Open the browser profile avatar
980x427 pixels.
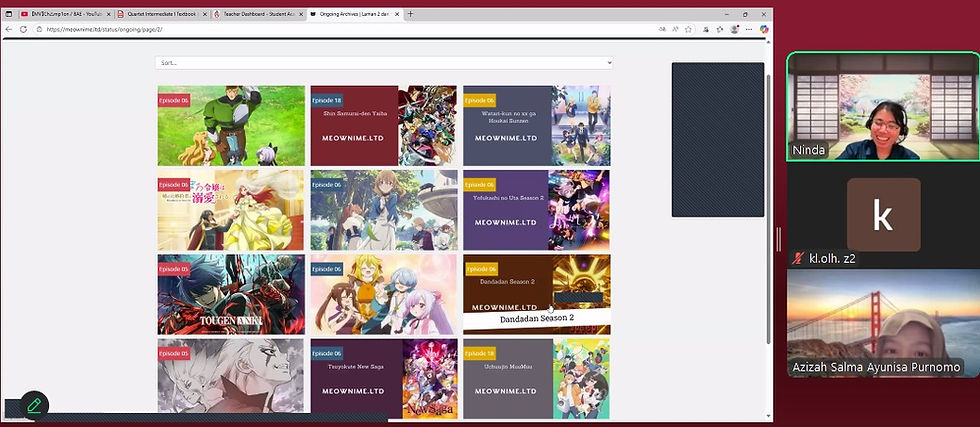[x=734, y=29]
